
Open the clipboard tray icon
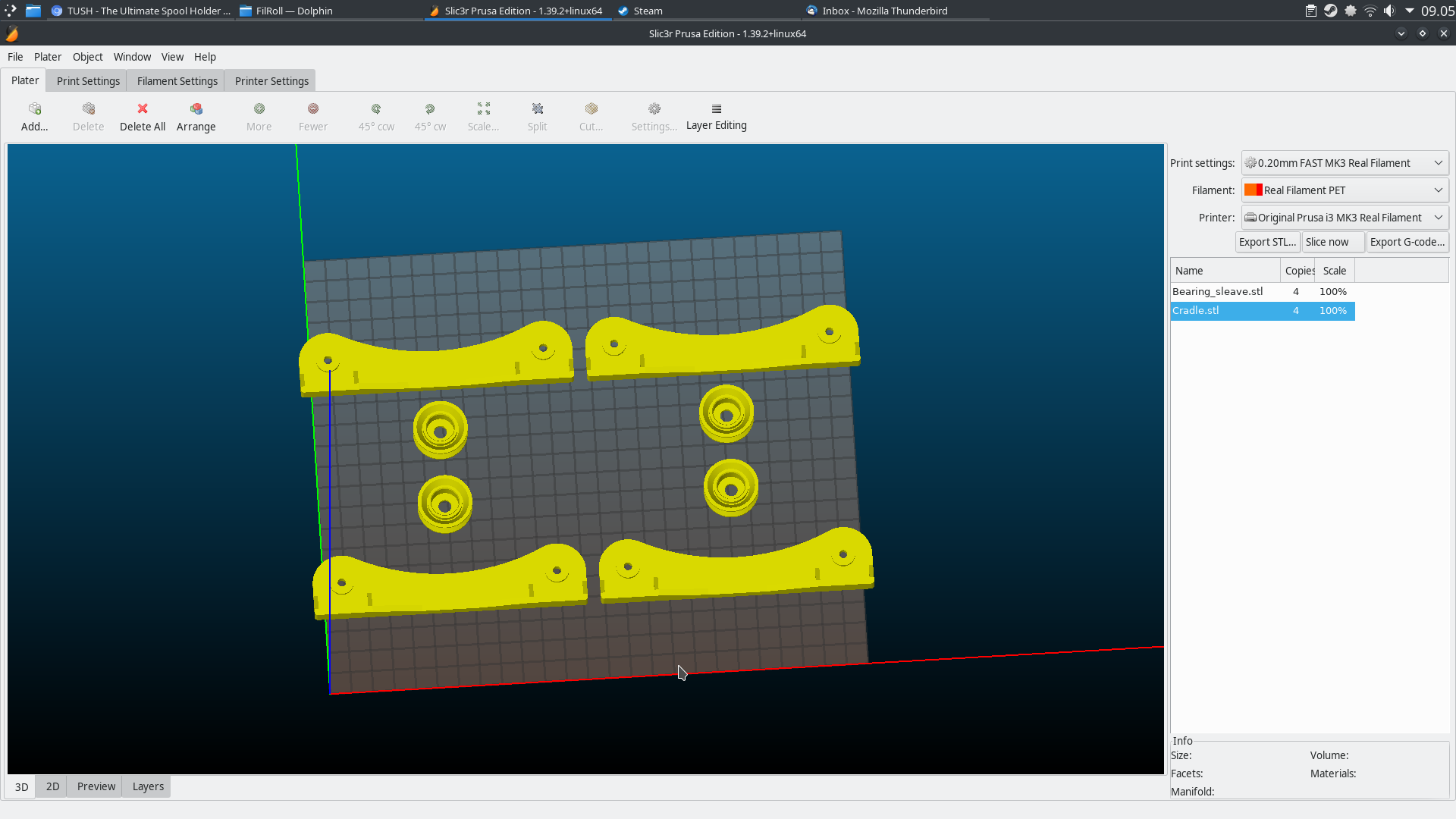point(1311,11)
